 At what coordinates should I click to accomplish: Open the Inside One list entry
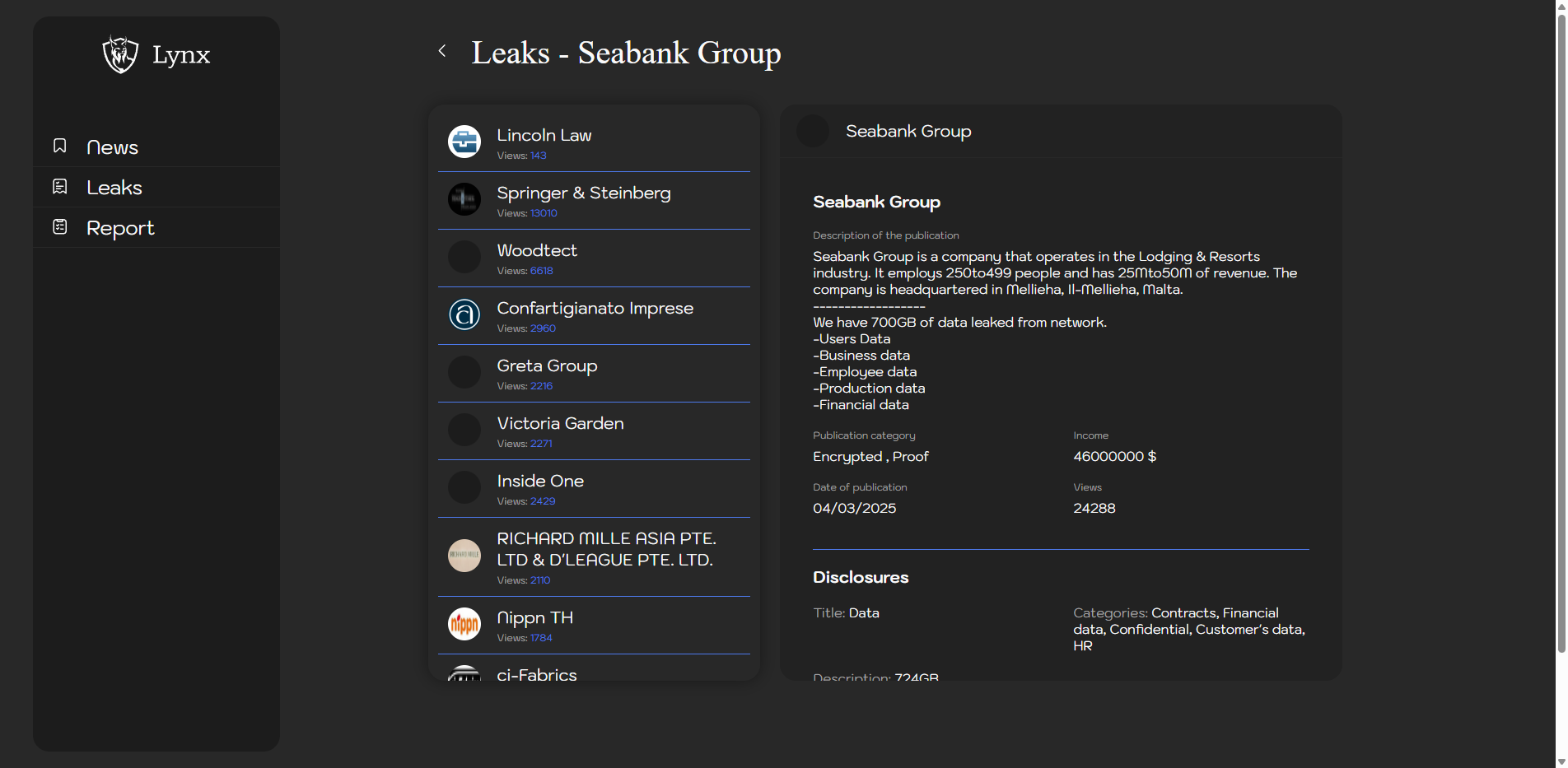[540, 482]
